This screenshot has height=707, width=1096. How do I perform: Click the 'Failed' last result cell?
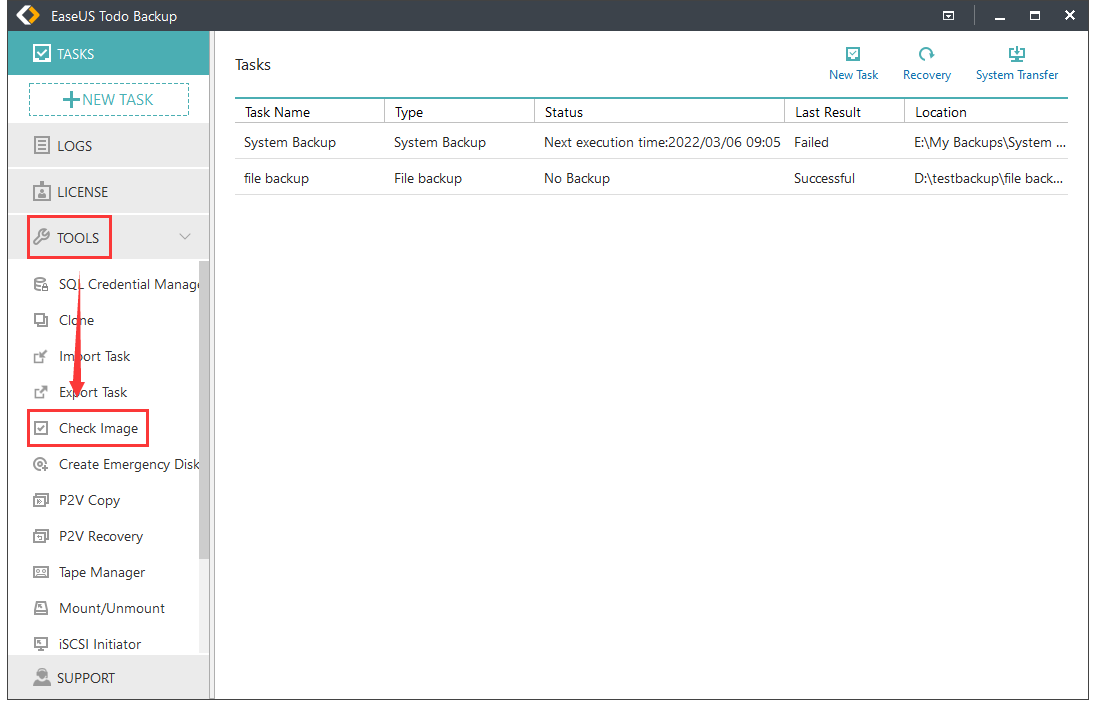tap(811, 142)
